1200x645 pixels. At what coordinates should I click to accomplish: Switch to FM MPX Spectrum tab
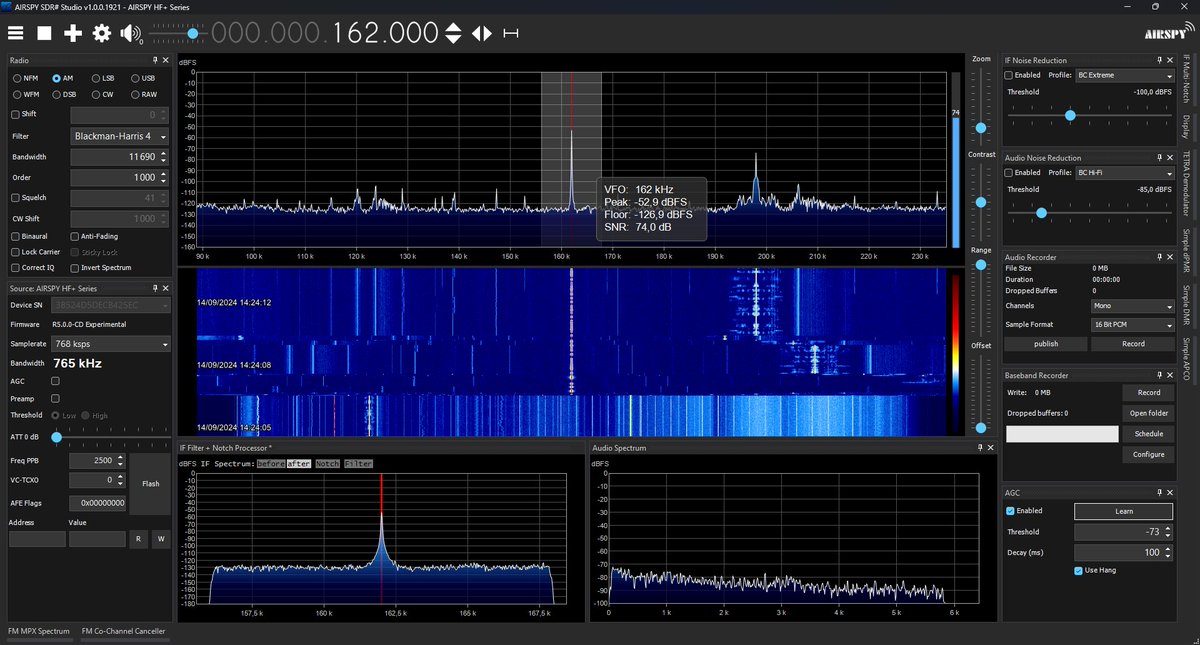coord(39,631)
